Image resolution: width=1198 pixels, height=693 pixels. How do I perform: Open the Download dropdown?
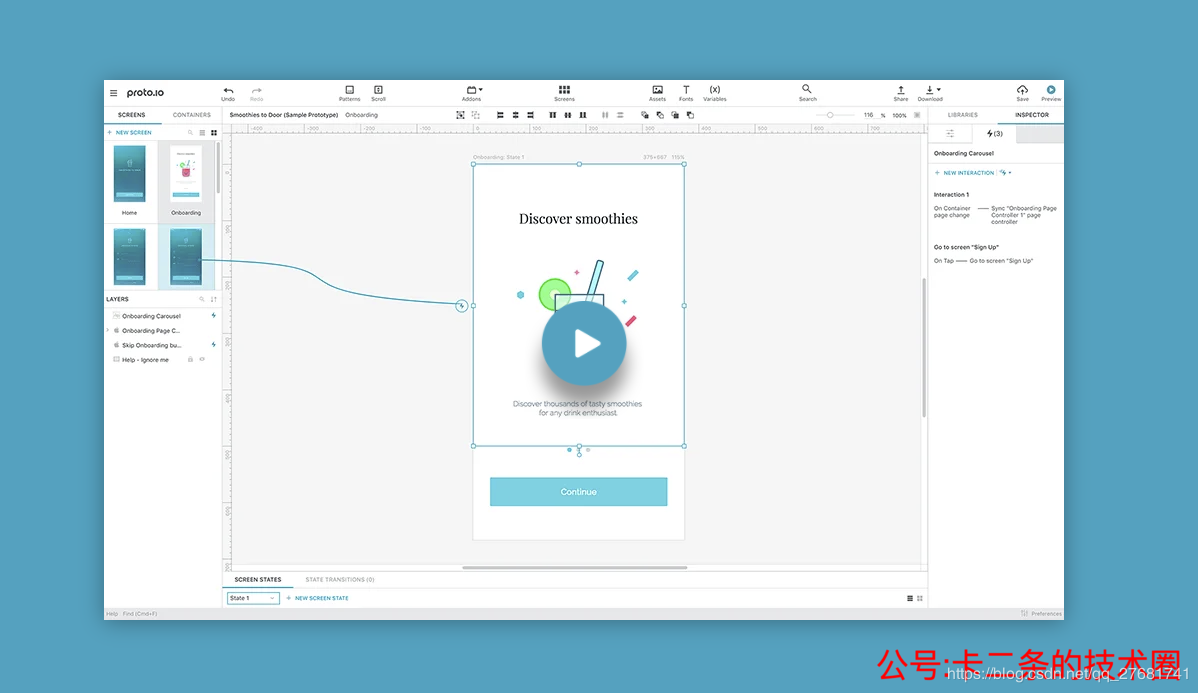click(x=931, y=94)
